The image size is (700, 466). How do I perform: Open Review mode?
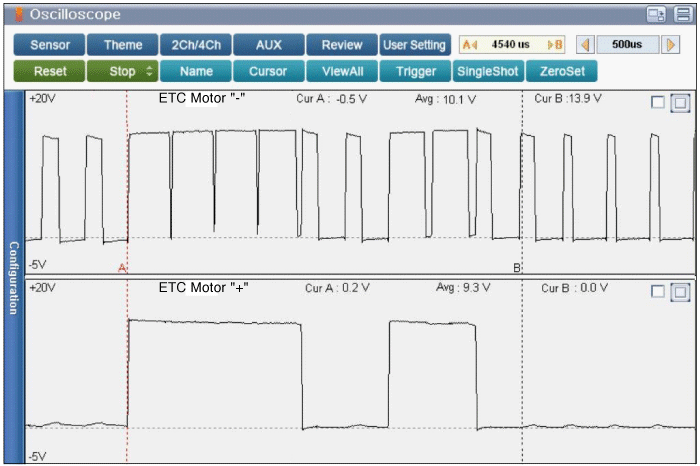point(342,45)
